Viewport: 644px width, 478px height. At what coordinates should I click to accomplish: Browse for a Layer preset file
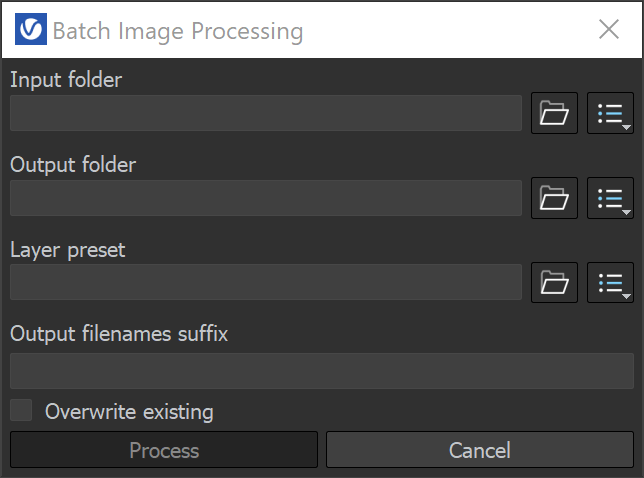pos(554,283)
